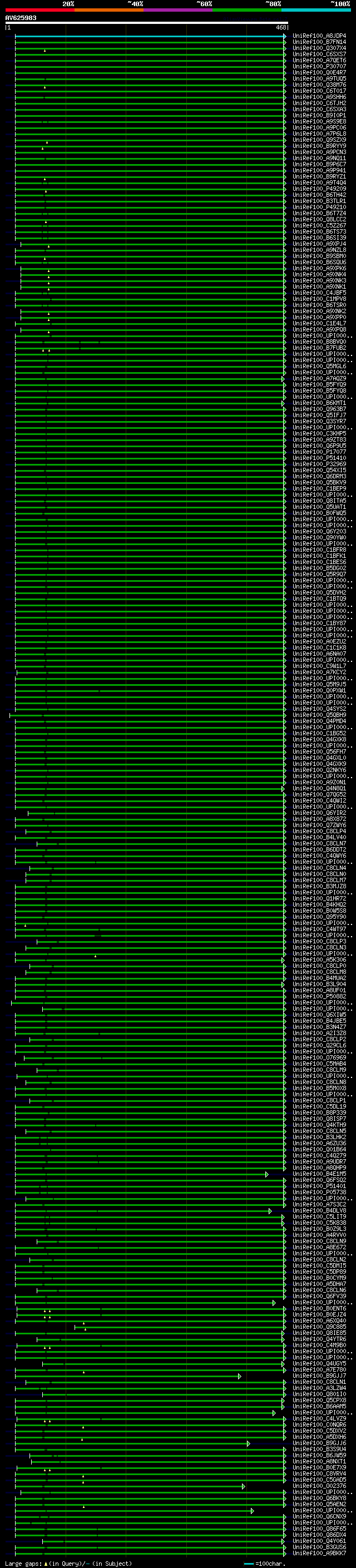The image size is (356, 1568).
Task: Click UniRef100_B3MJZ8 hit label
Action: click(x=319, y=886)
